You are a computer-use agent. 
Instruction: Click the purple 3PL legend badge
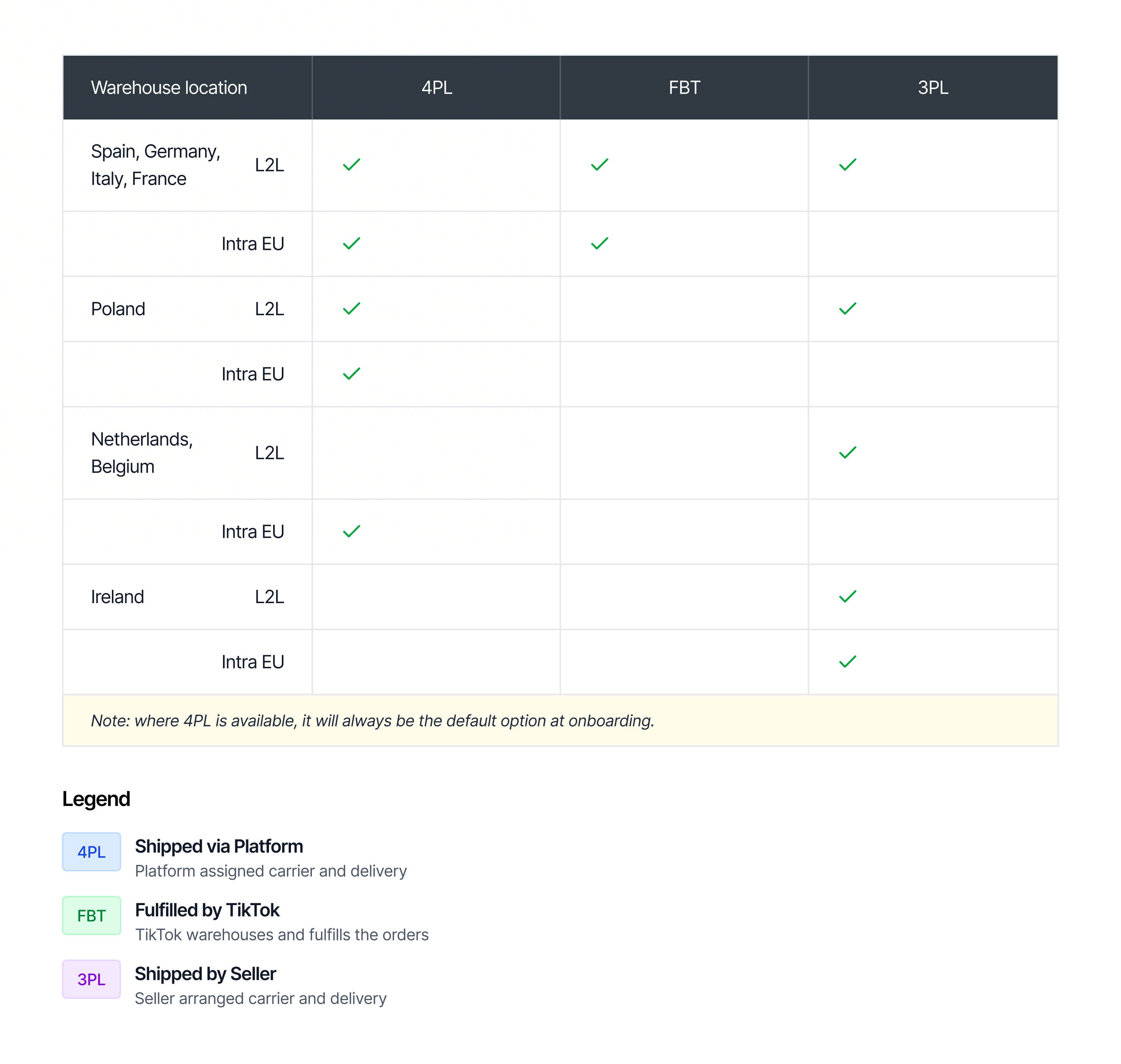pyautogui.click(x=91, y=979)
